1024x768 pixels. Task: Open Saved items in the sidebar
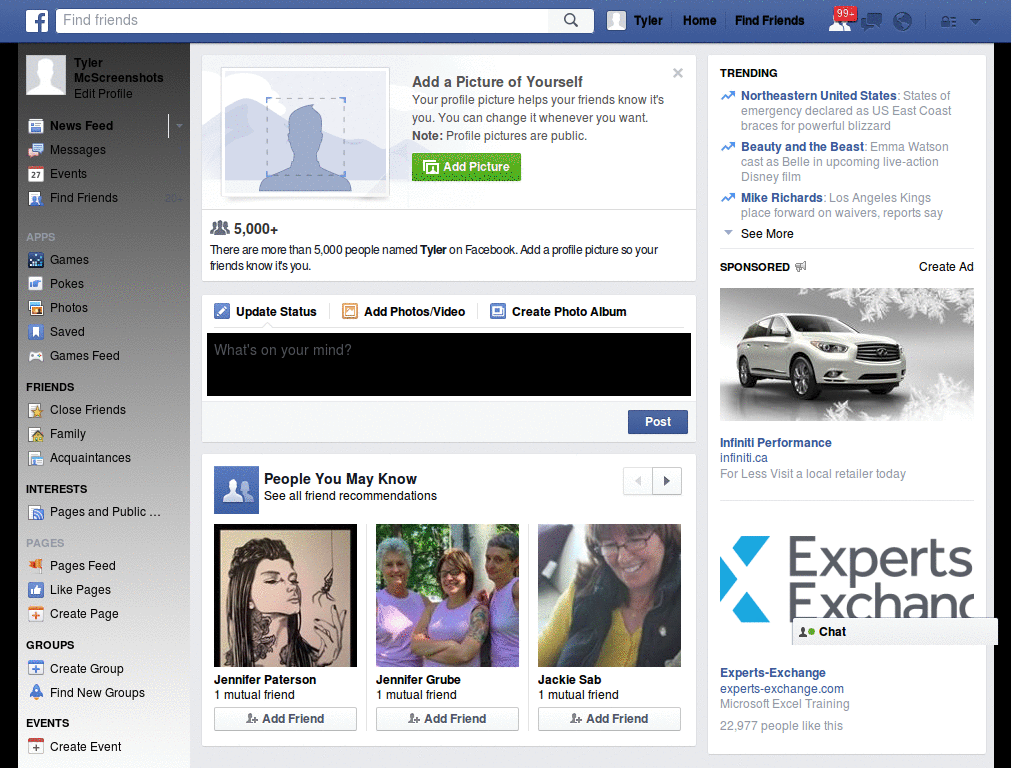click(67, 332)
